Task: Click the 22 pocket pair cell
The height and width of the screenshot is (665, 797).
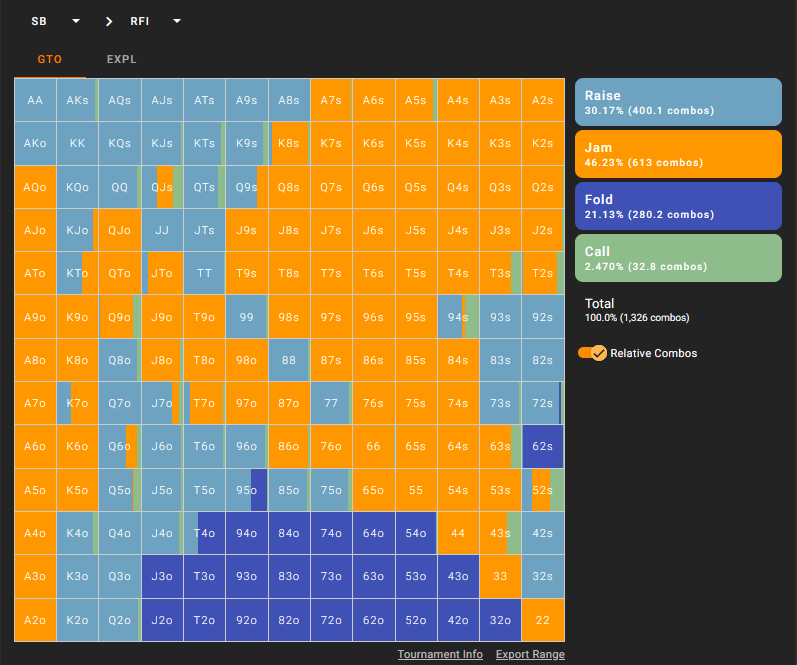Action: point(542,620)
